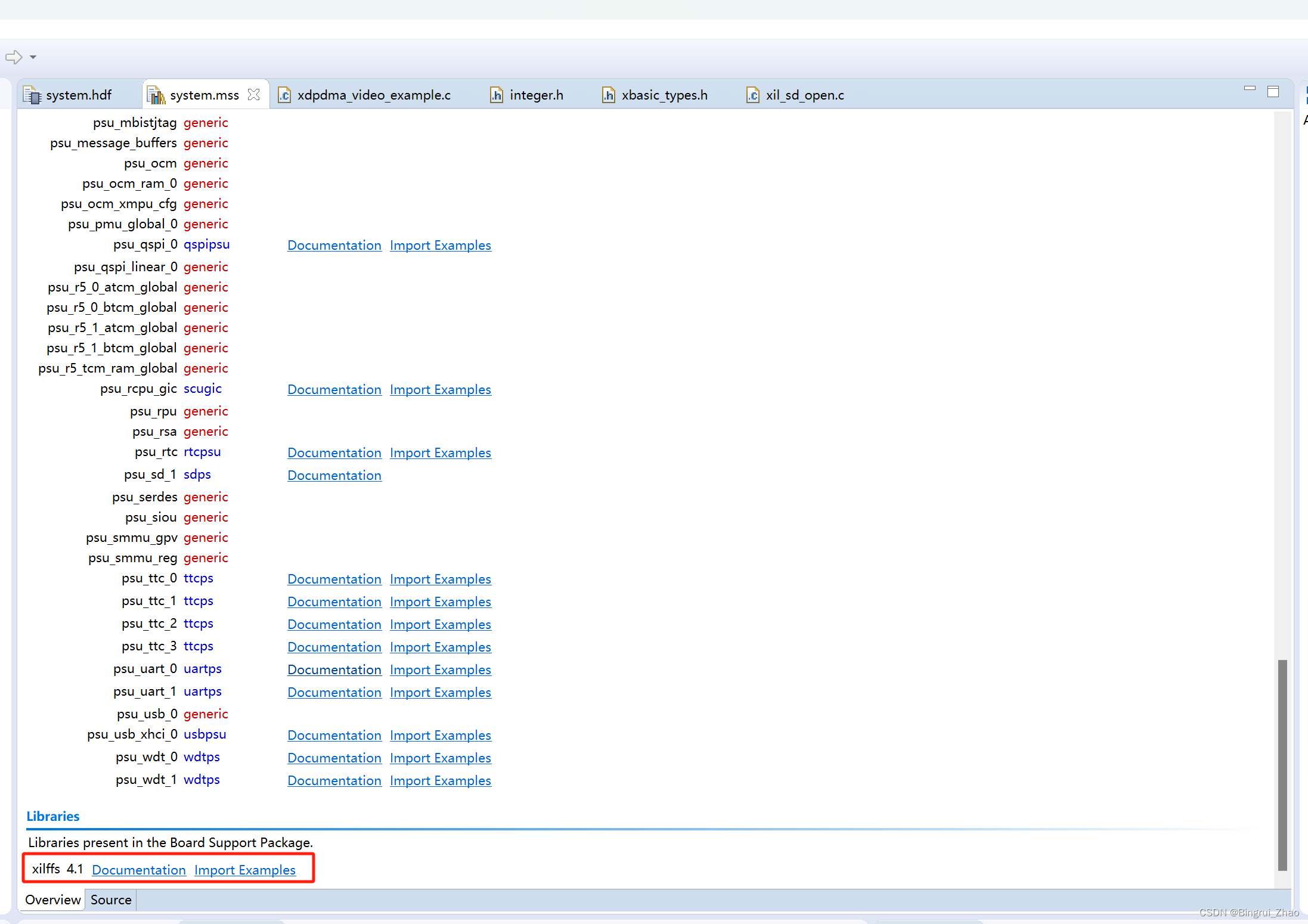Click the system.mss tab icon

coord(155,95)
